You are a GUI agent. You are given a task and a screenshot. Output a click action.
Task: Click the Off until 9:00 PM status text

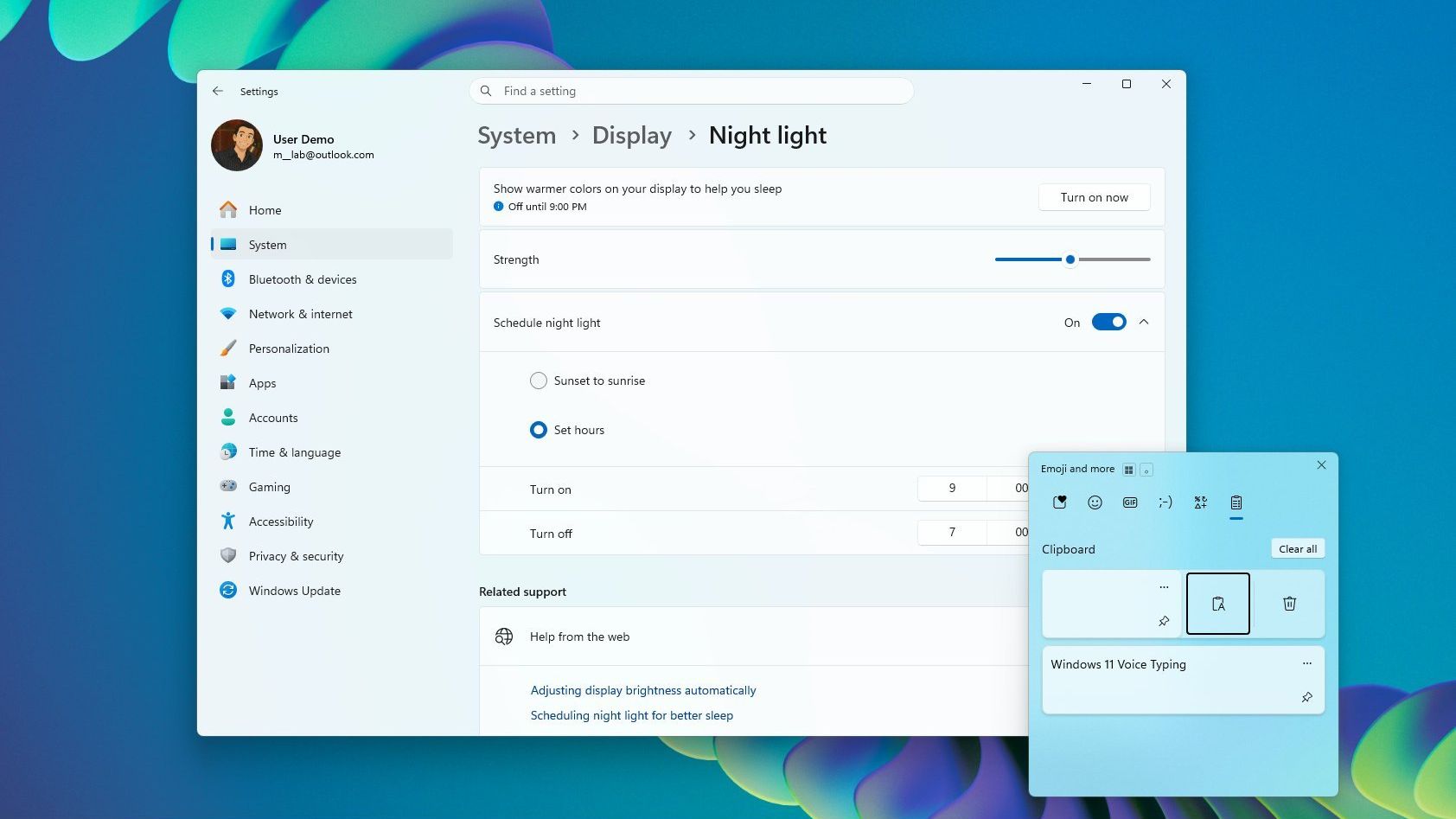coord(547,207)
